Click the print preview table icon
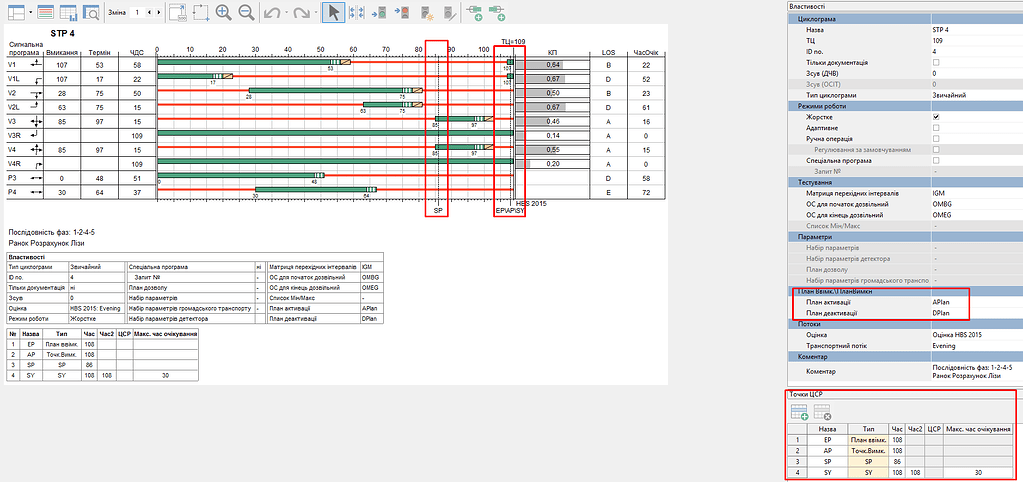The width and height of the screenshot is (1023, 482). coord(91,13)
